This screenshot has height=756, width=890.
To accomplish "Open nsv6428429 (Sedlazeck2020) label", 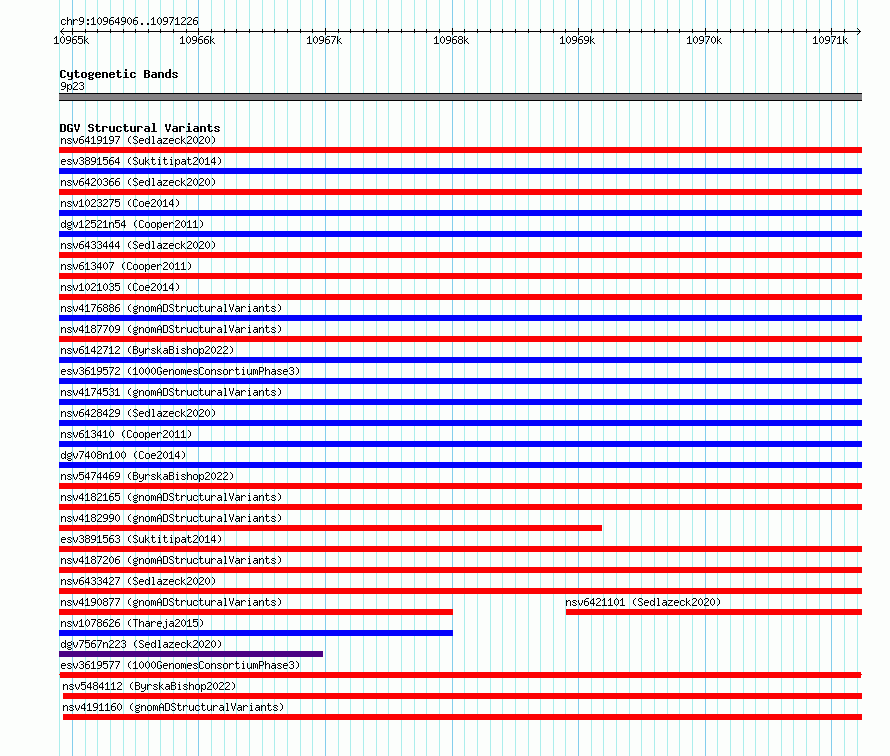I will click(x=138, y=413).
